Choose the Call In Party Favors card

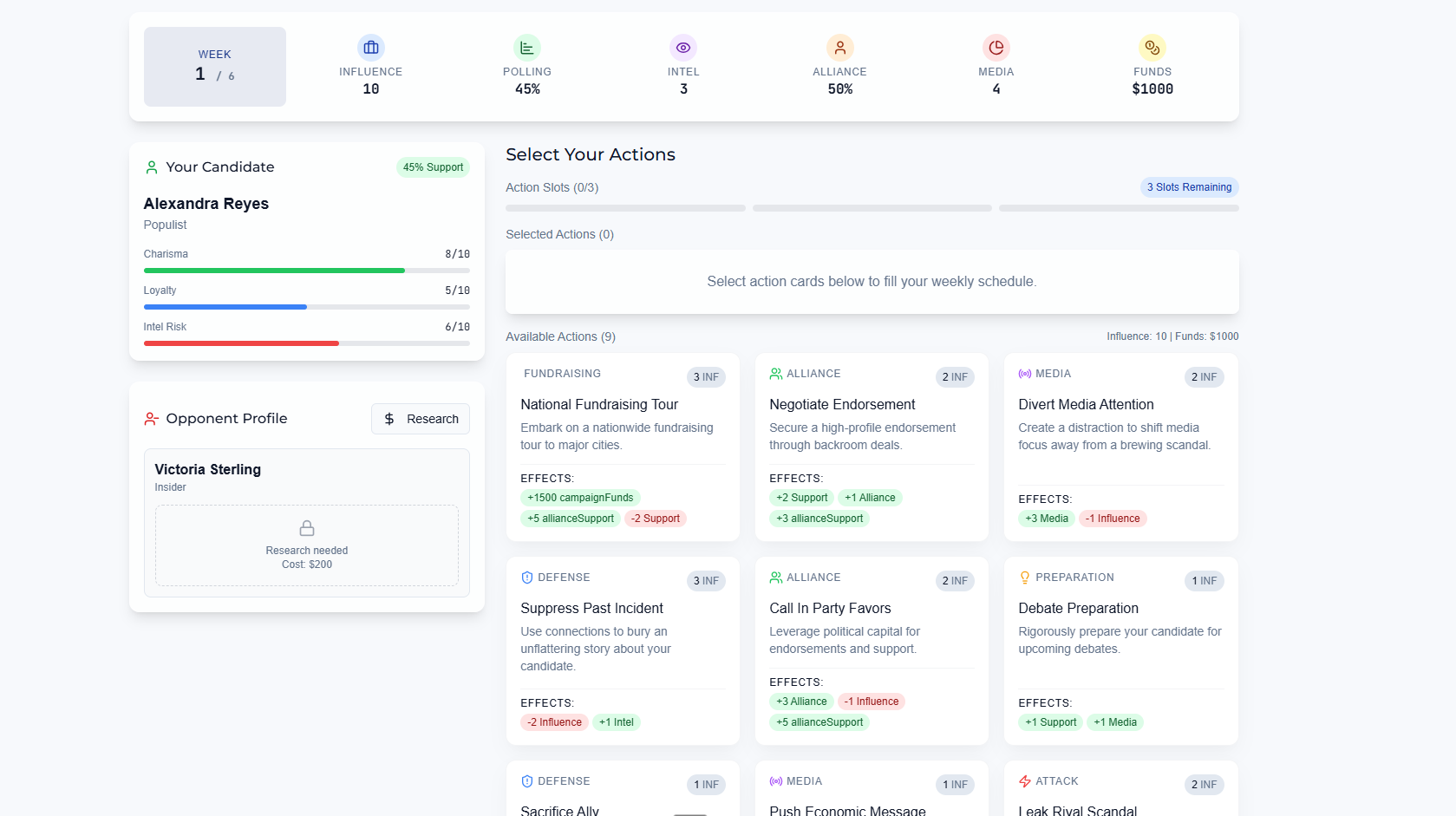[872, 650]
